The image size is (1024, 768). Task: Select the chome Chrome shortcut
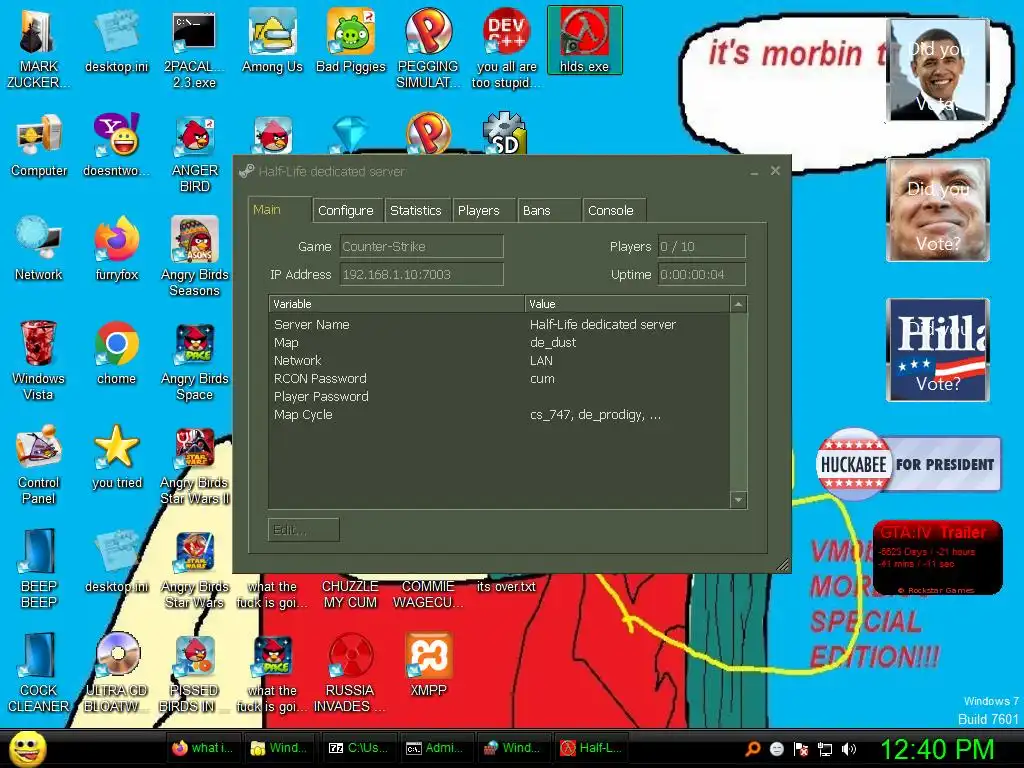(116, 353)
